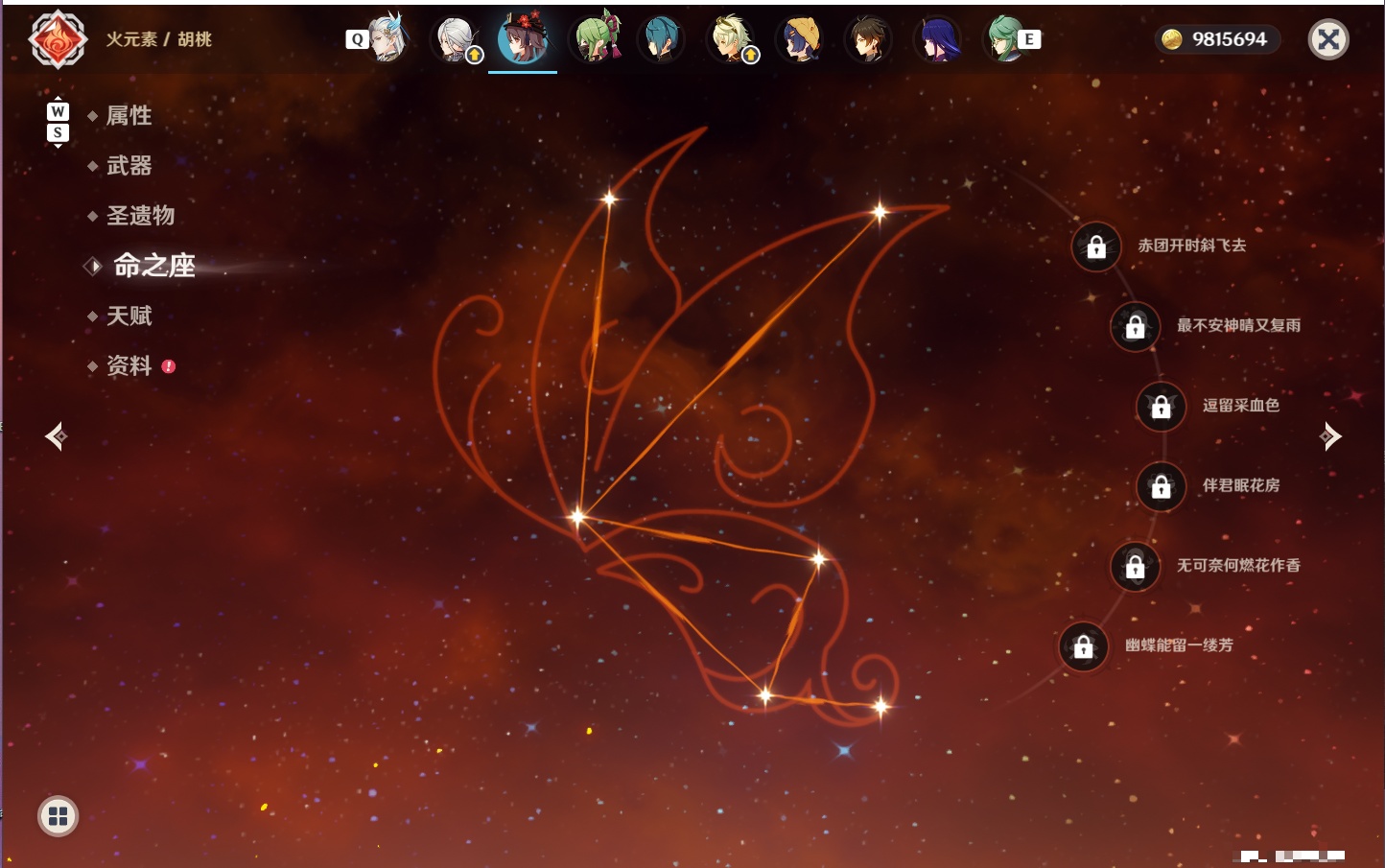Click the constellation name 无可奈何燃花作香
The height and width of the screenshot is (868, 1385).
(1239, 565)
